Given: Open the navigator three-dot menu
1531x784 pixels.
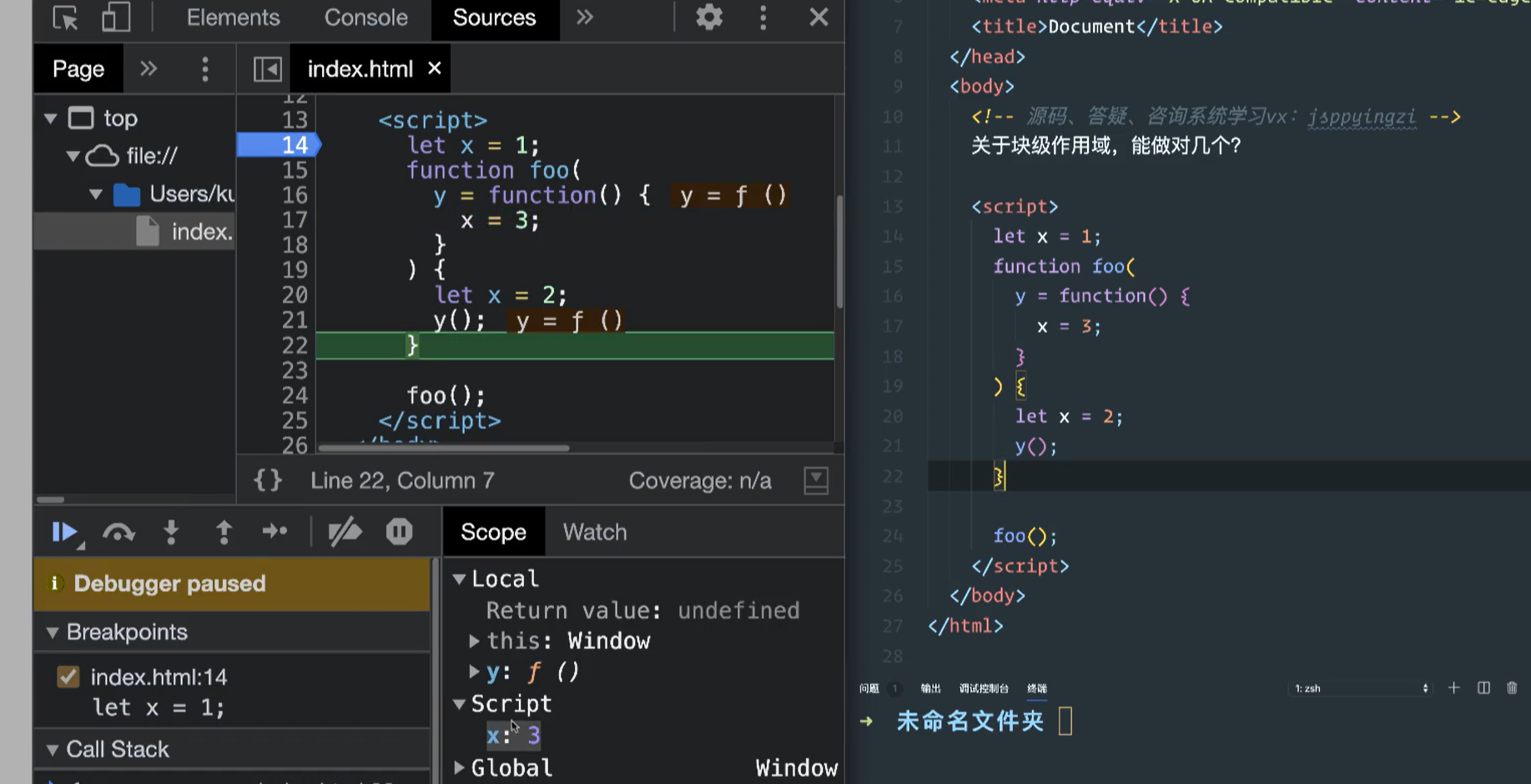Looking at the screenshot, I should click(x=204, y=68).
